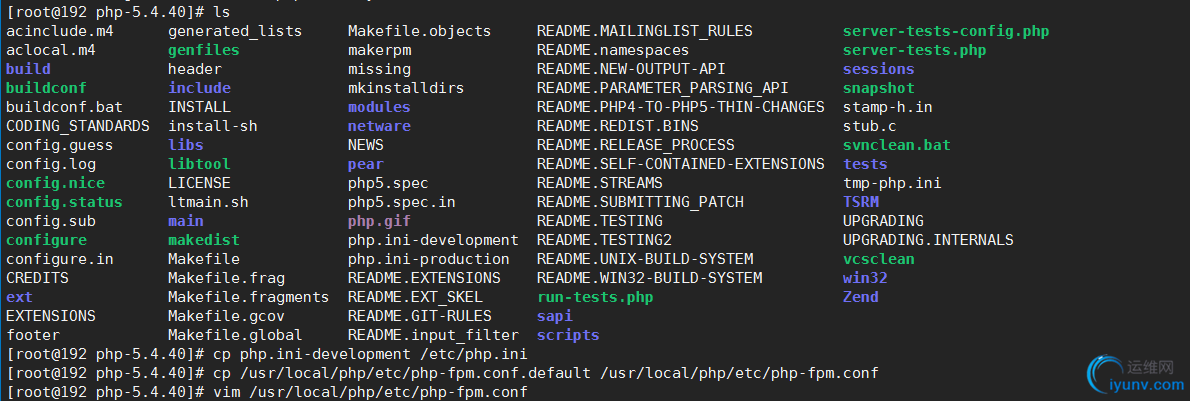This screenshot has width=1190, height=401.
Task: Select the 'footer' file name
Action: click(33, 335)
